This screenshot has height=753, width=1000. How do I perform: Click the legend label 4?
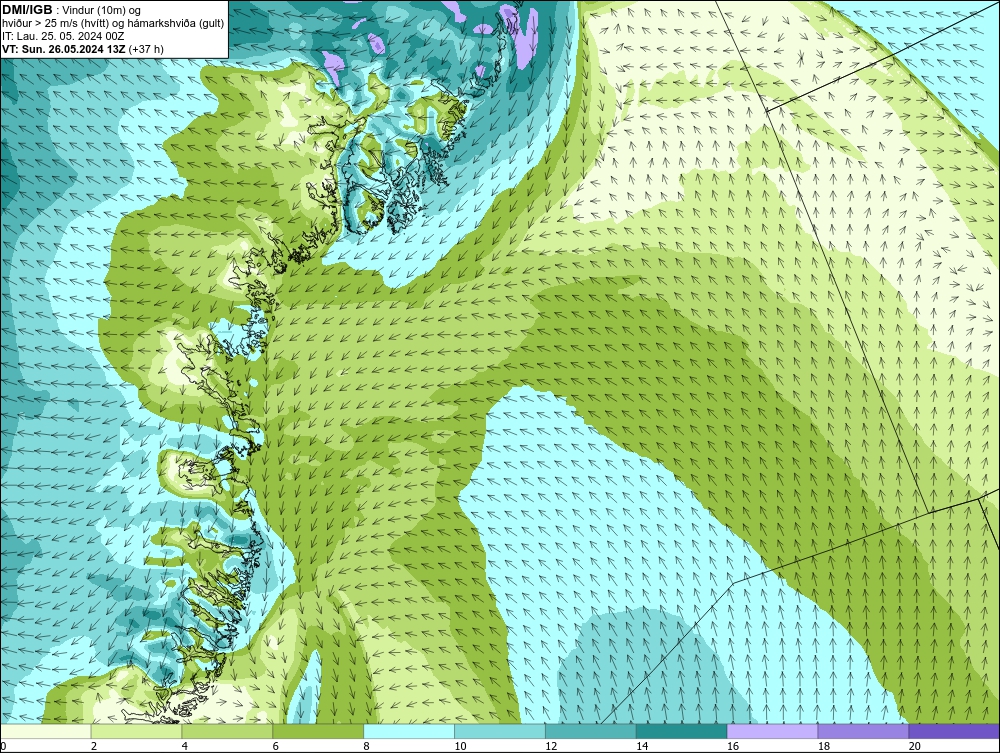[184, 746]
